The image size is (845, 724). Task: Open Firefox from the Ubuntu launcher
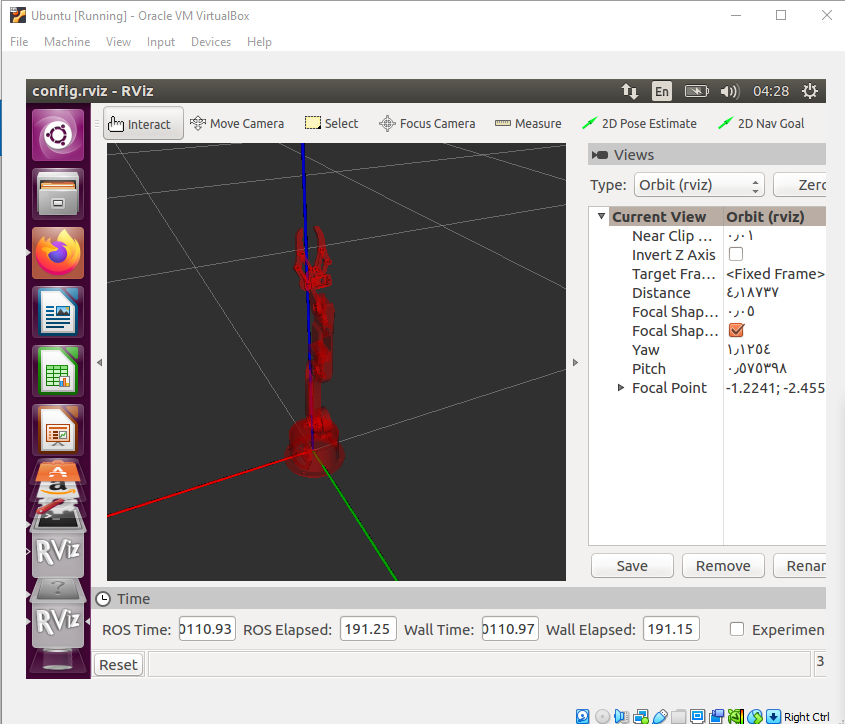(x=58, y=253)
